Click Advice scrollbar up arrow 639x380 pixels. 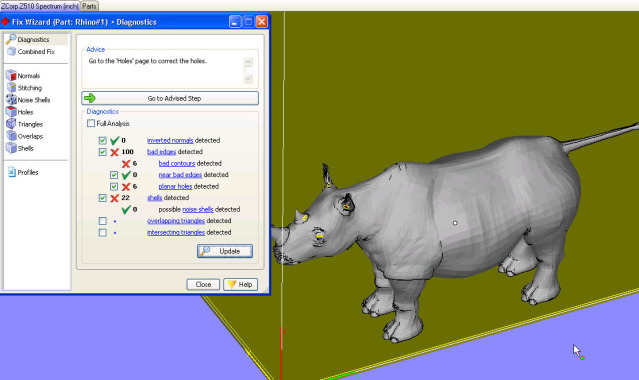click(x=248, y=62)
